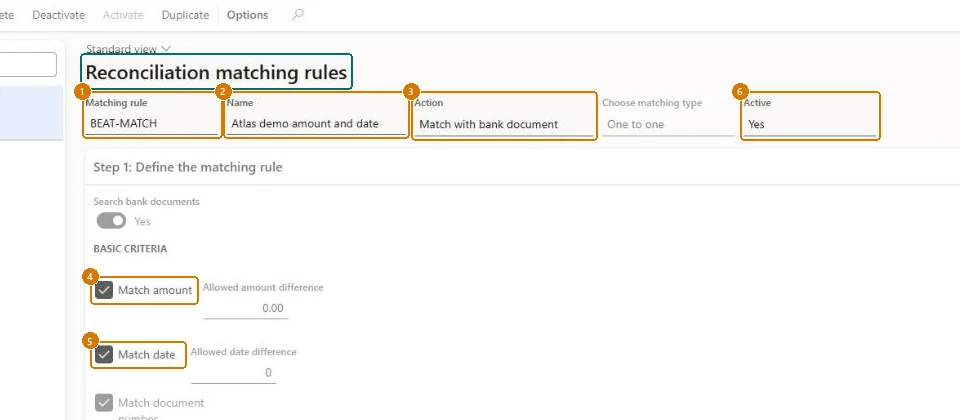The height and width of the screenshot is (420, 960).
Task: Click the filter box in the left pane
Action: (28, 65)
